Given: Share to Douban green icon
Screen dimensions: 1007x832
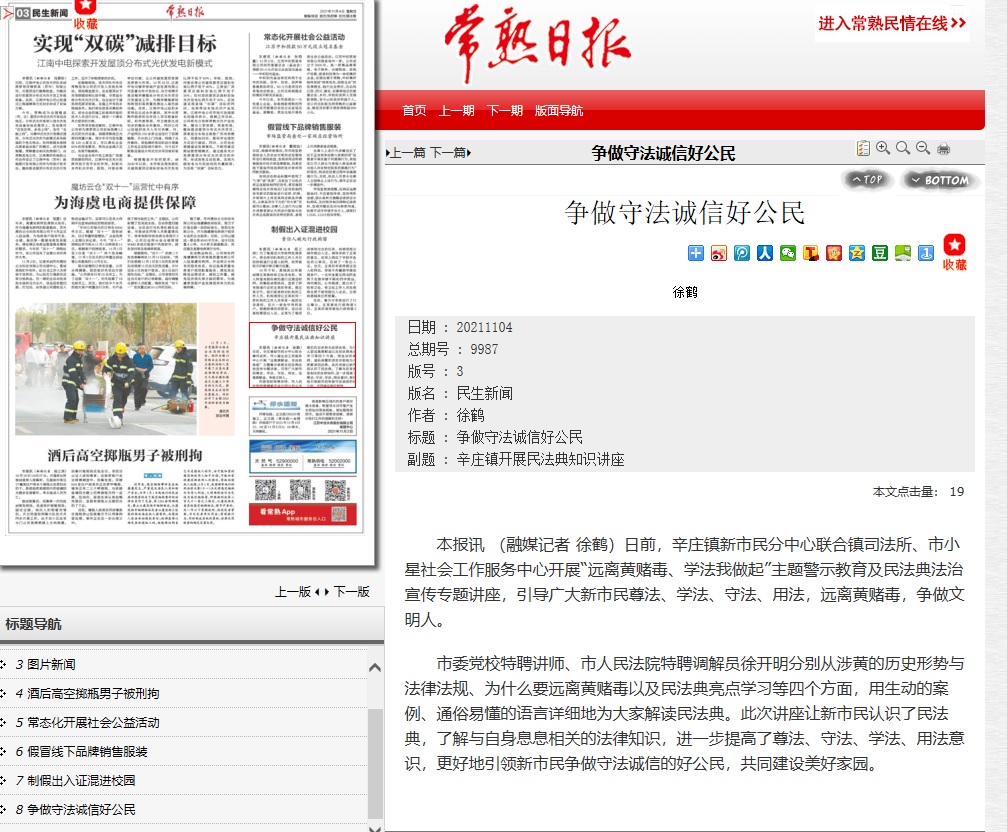Looking at the screenshot, I should point(880,253).
